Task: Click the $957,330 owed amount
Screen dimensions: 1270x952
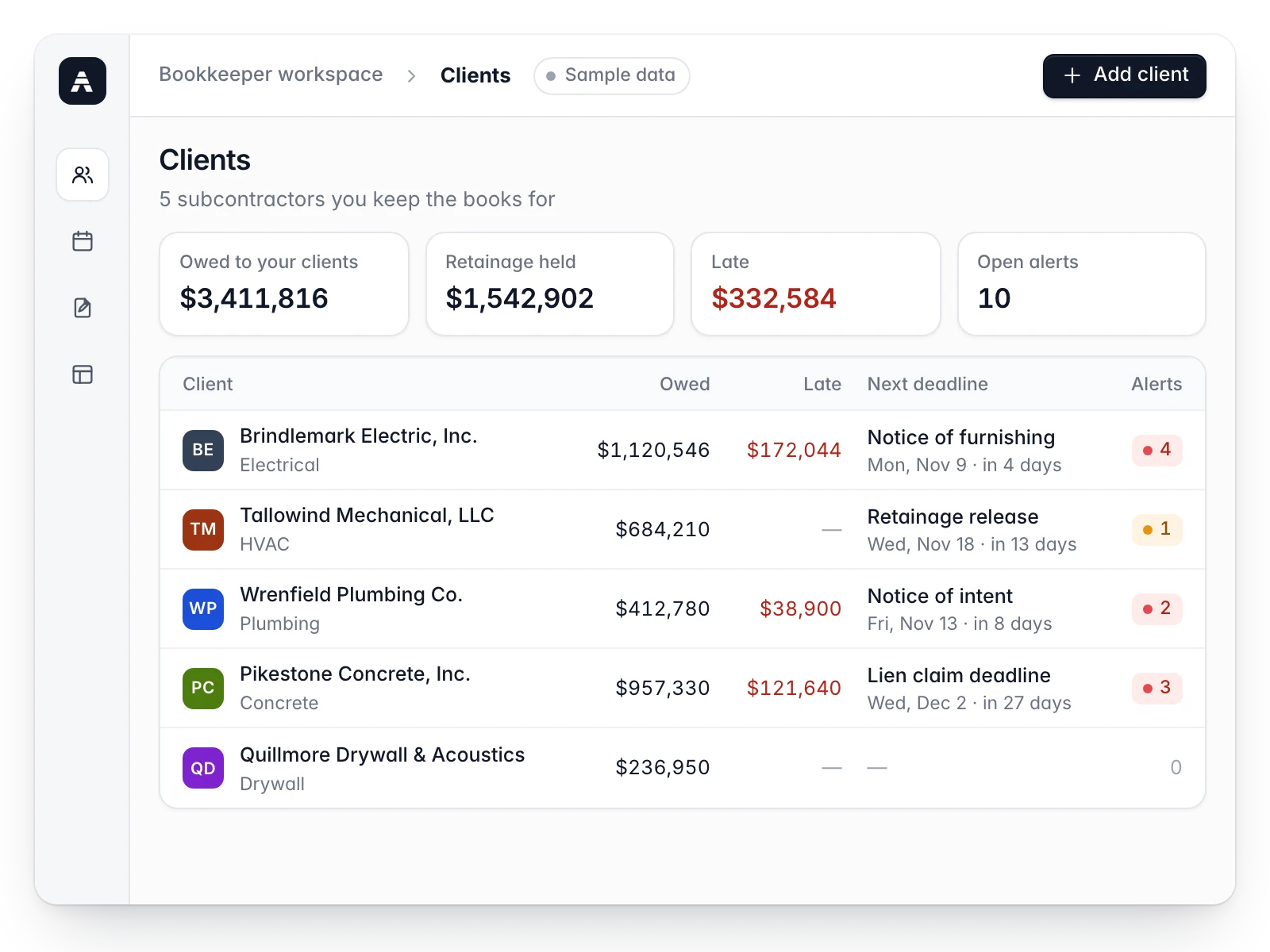Action: (x=663, y=688)
